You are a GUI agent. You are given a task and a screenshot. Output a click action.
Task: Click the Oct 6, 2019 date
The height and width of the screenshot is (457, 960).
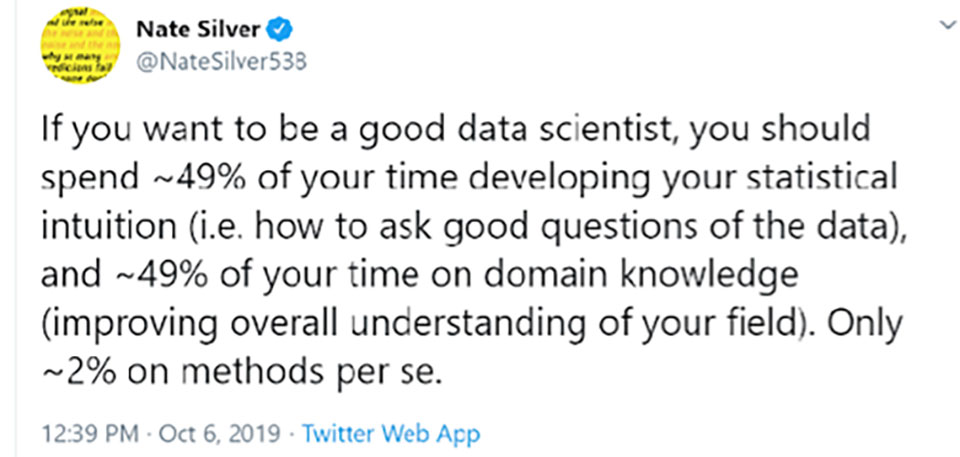[x=220, y=434]
